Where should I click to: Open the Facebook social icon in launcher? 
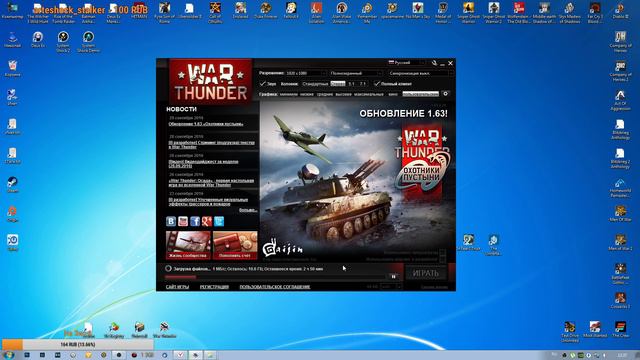(195, 221)
